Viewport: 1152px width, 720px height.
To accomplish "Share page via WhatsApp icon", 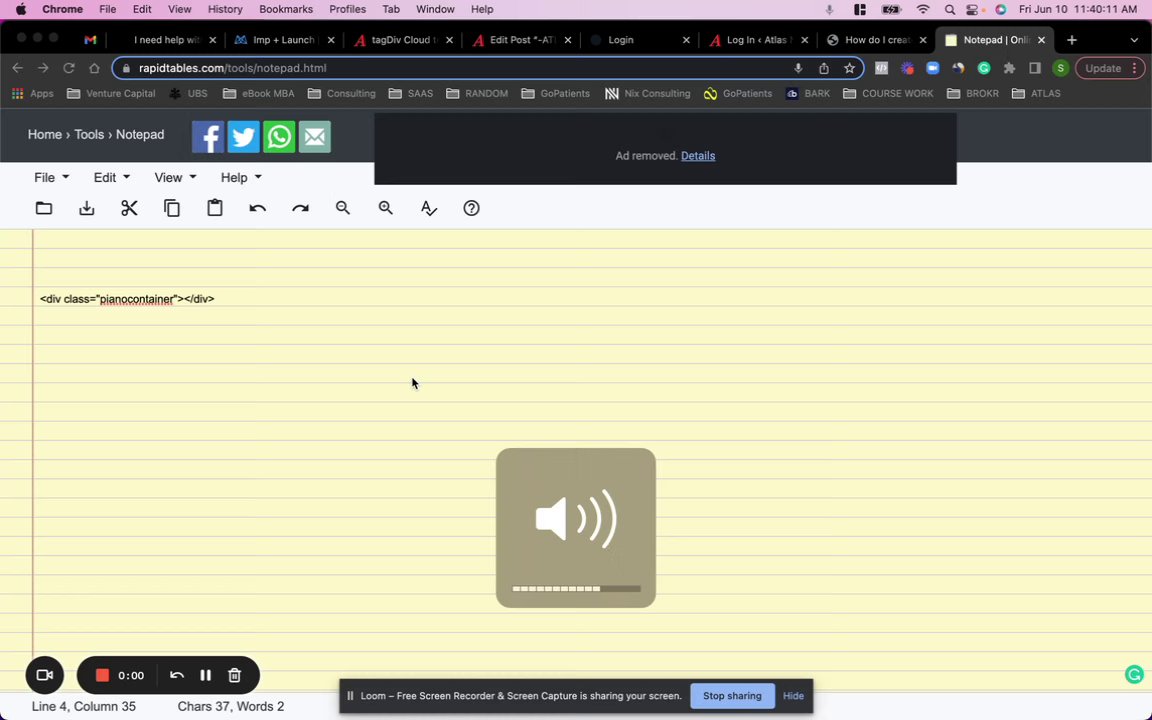I will click(x=279, y=137).
